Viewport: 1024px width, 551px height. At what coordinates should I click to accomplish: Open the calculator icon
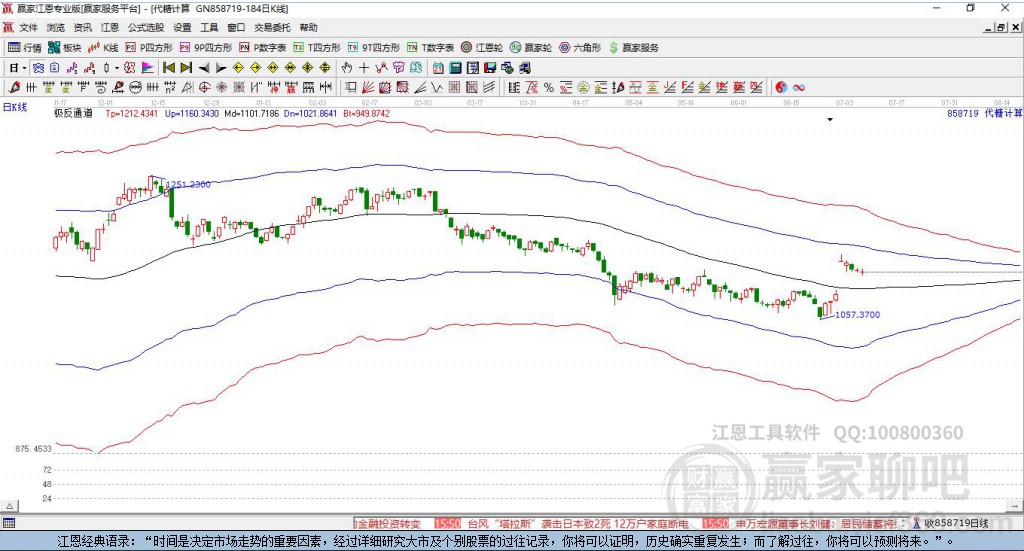tap(455, 68)
